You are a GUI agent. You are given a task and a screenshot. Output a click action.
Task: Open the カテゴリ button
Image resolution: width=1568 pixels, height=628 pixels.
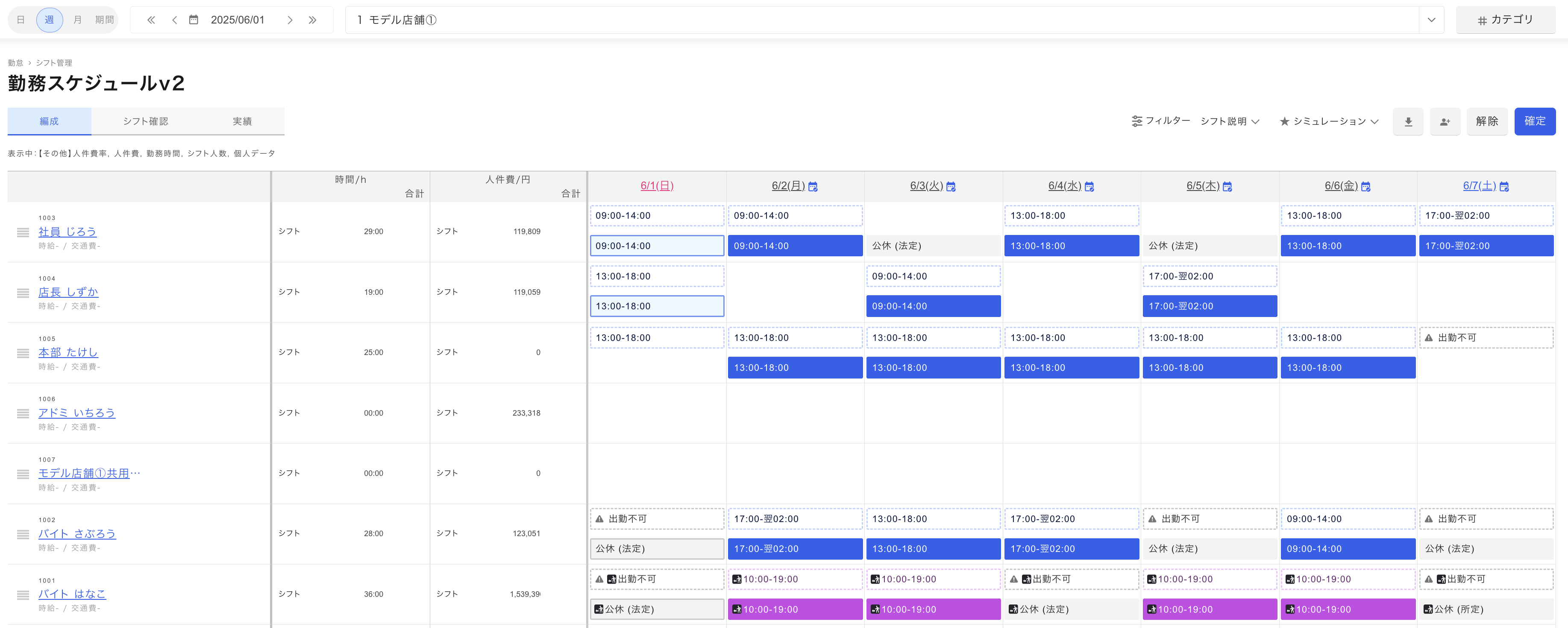(1505, 20)
